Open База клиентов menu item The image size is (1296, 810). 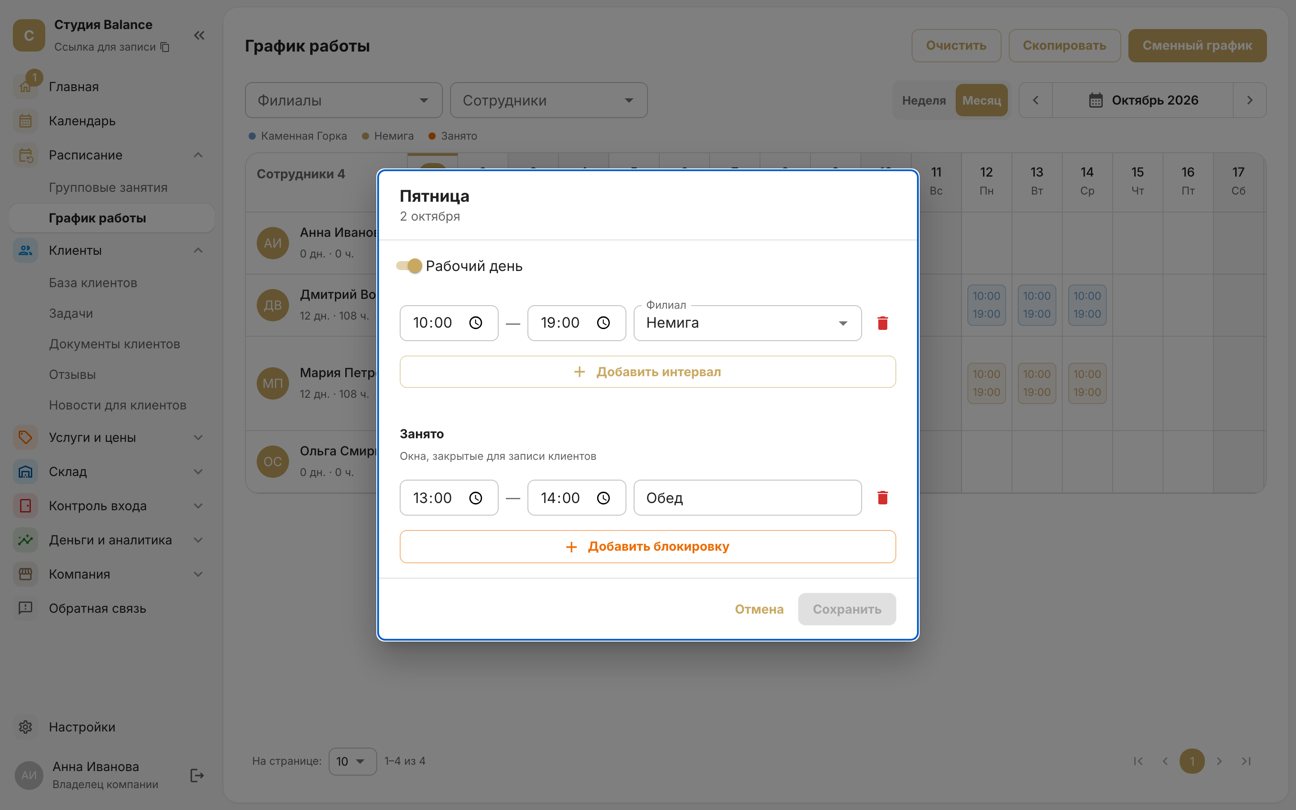(x=93, y=283)
